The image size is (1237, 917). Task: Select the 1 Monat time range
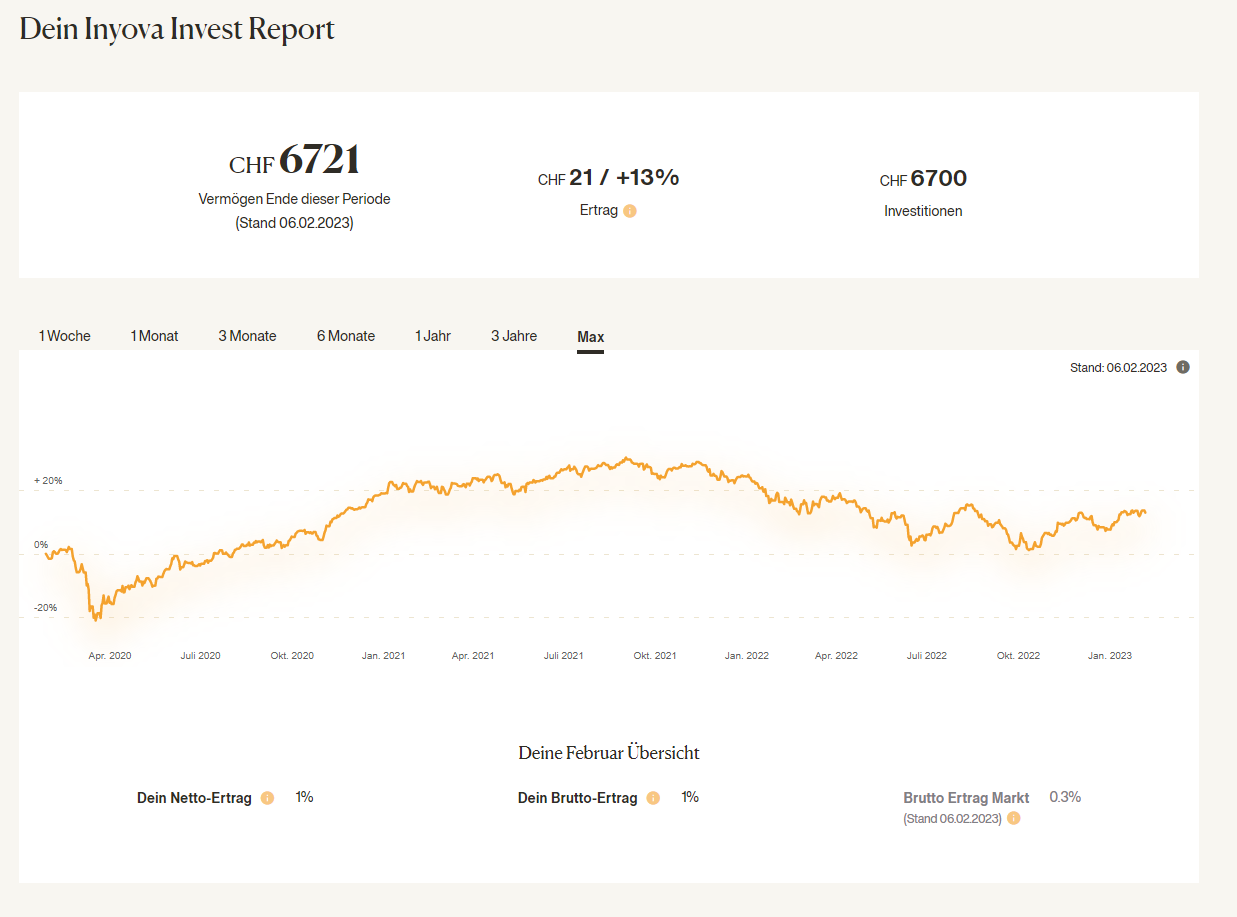154,336
